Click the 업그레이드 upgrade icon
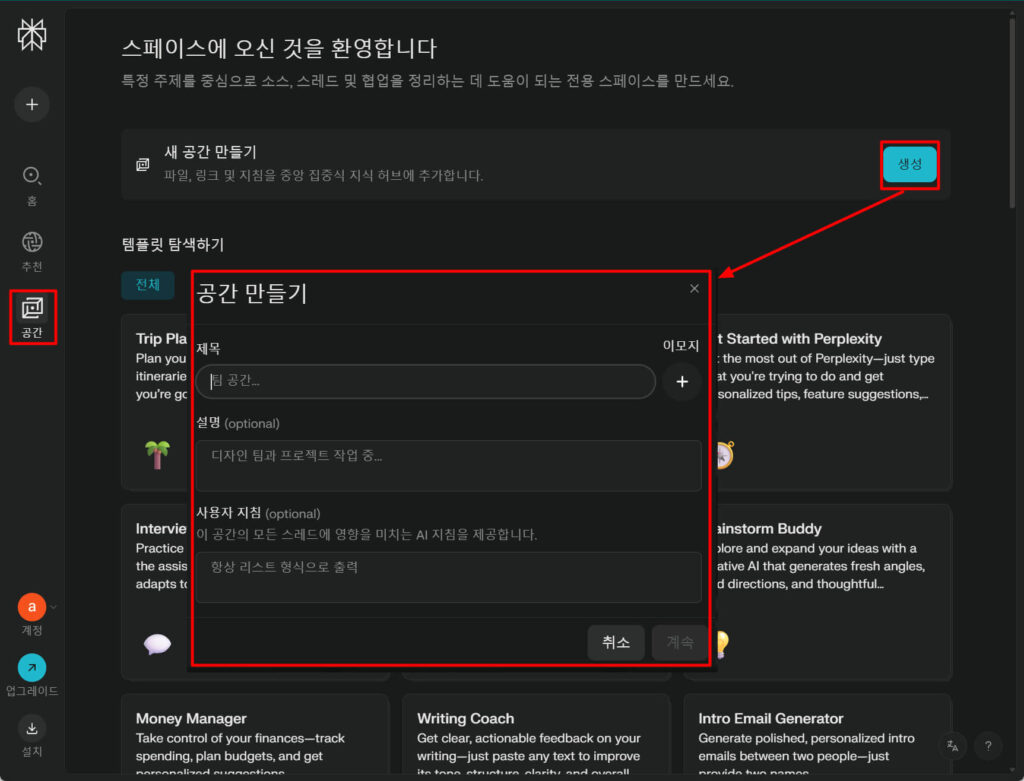Image resolution: width=1024 pixels, height=781 pixels. point(31,667)
